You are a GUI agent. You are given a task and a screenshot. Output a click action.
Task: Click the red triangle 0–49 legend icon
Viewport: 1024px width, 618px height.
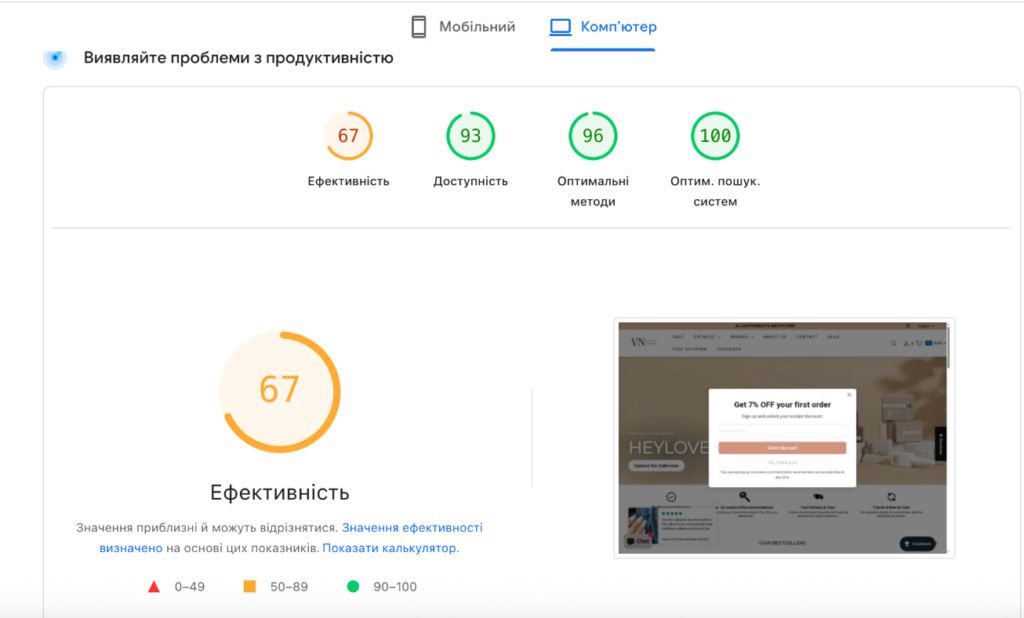click(154, 587)
